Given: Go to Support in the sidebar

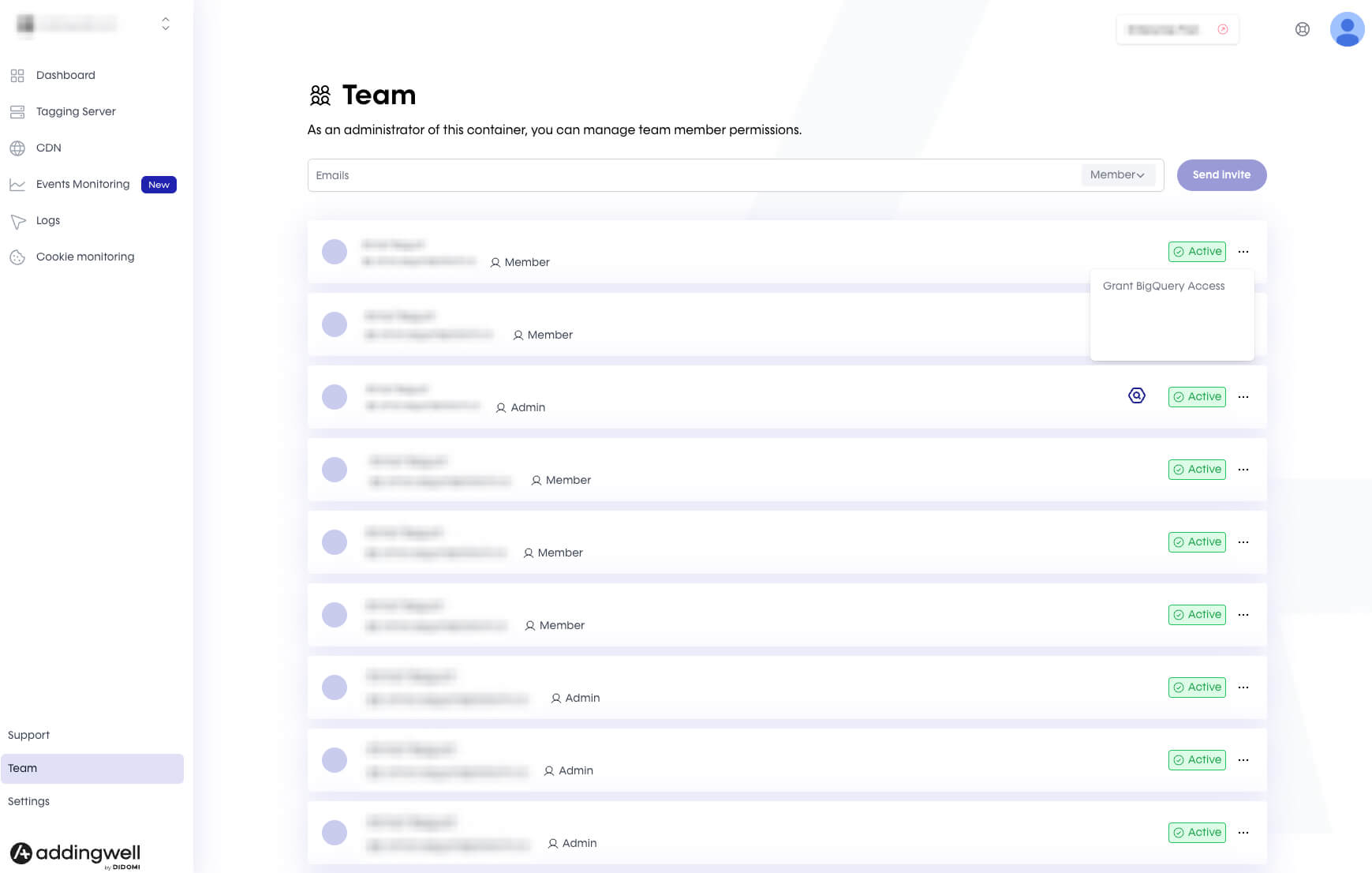Looking at the screenshot, I should [x=29, y=735].
